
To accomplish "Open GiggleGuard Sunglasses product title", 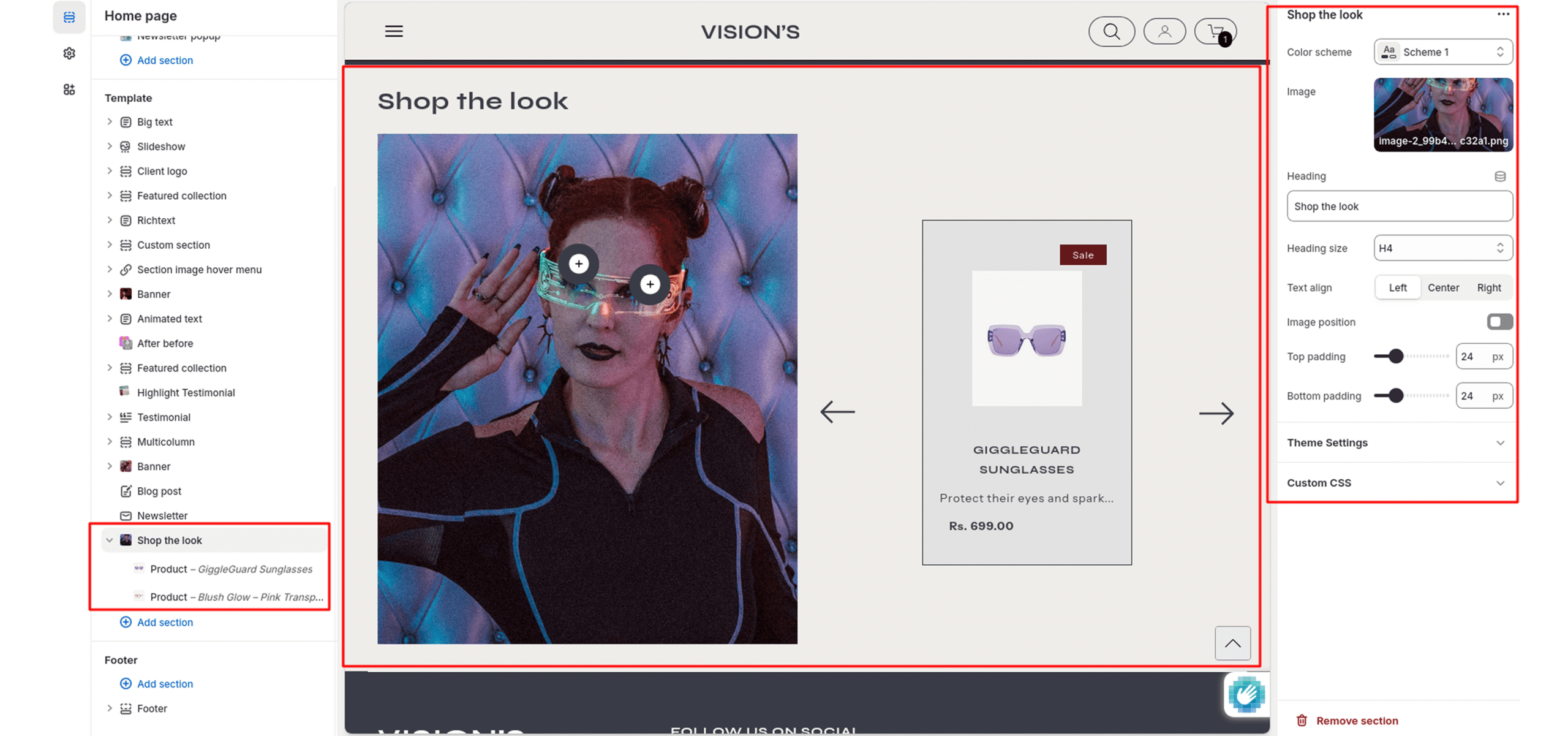I will [1025, 459].
